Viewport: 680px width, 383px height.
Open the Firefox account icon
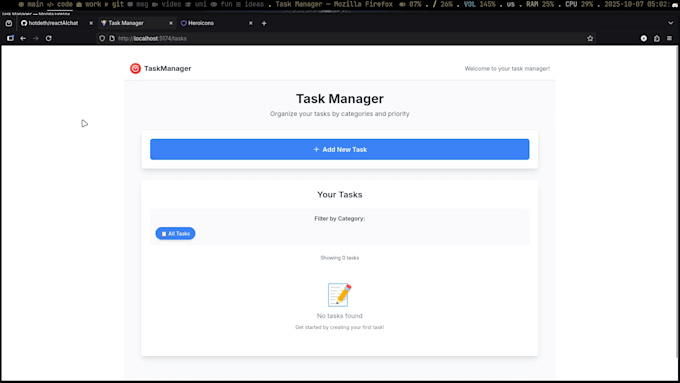point(644,38)
